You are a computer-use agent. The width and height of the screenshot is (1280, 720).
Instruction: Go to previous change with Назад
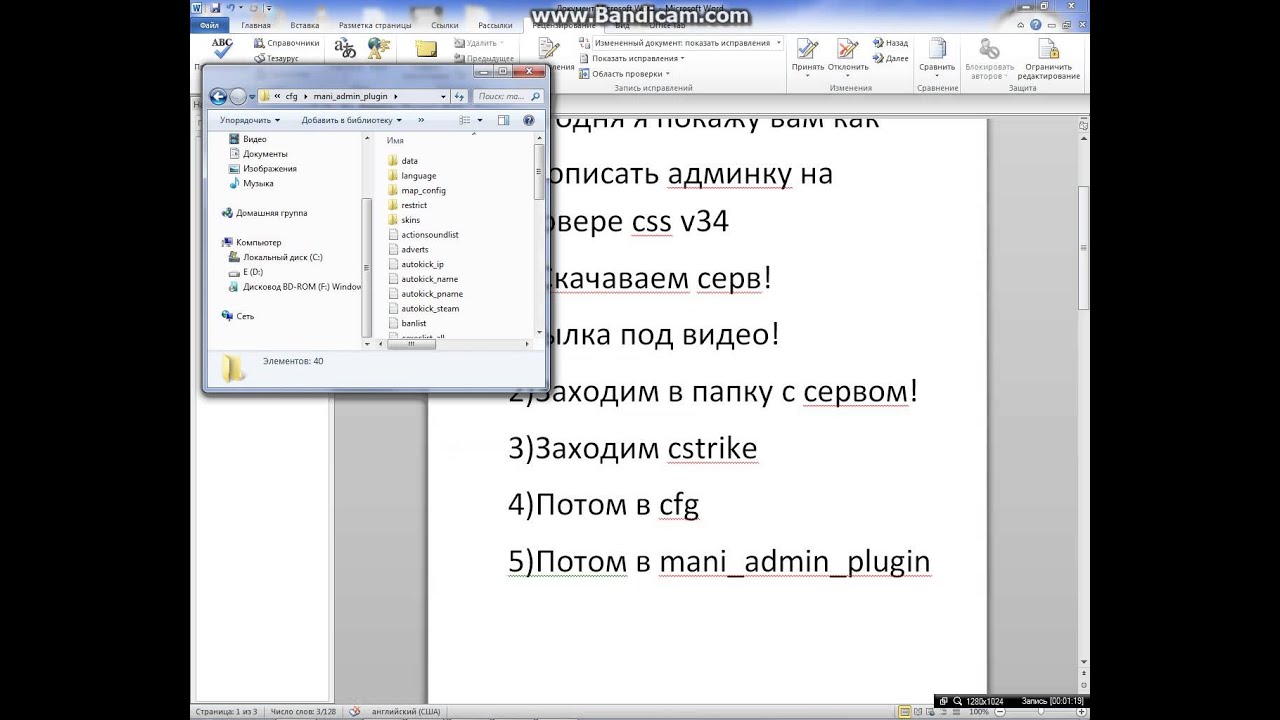(890, 43)
